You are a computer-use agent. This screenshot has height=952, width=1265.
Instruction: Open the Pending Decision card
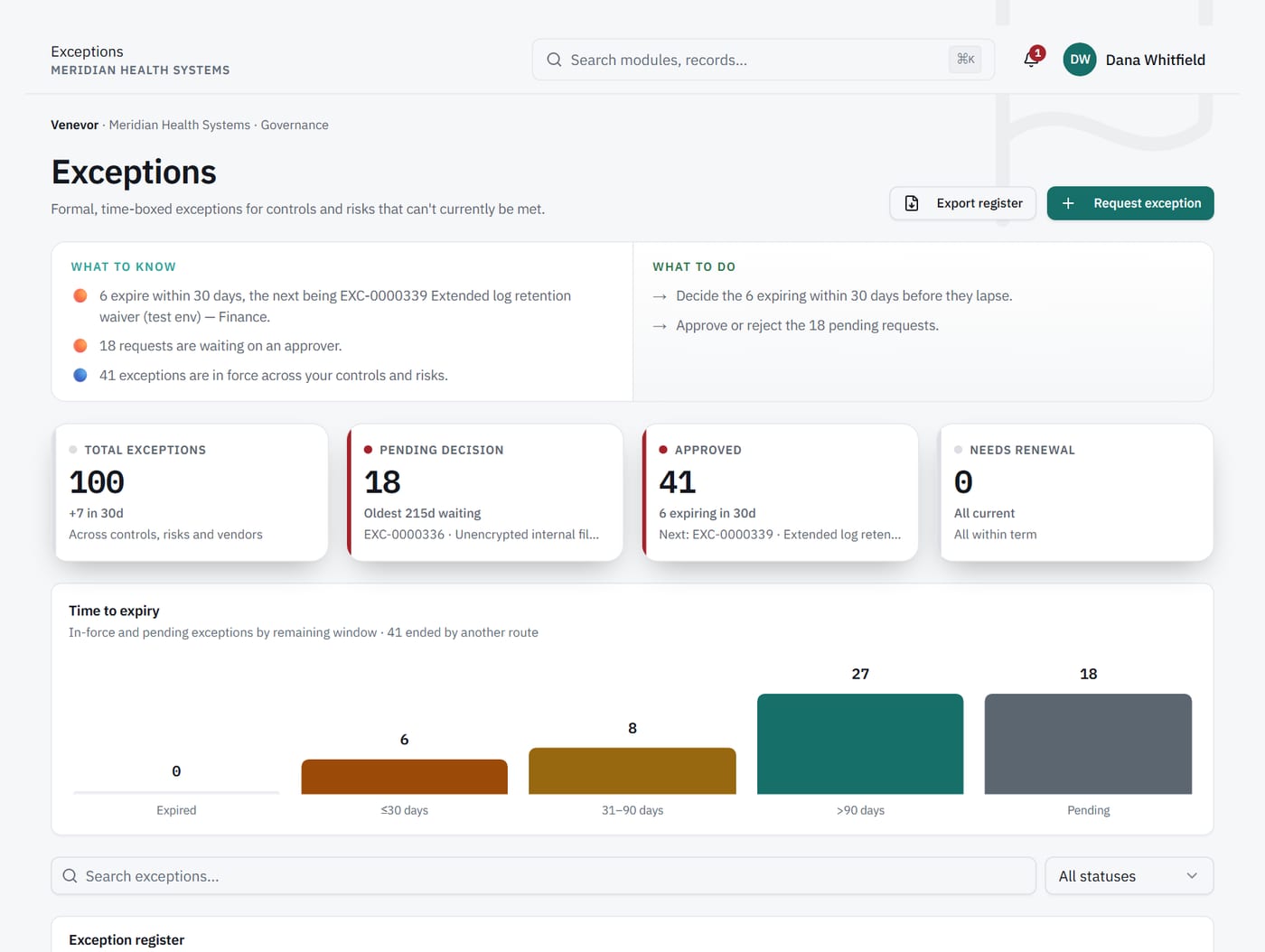(x=485, y=492)
